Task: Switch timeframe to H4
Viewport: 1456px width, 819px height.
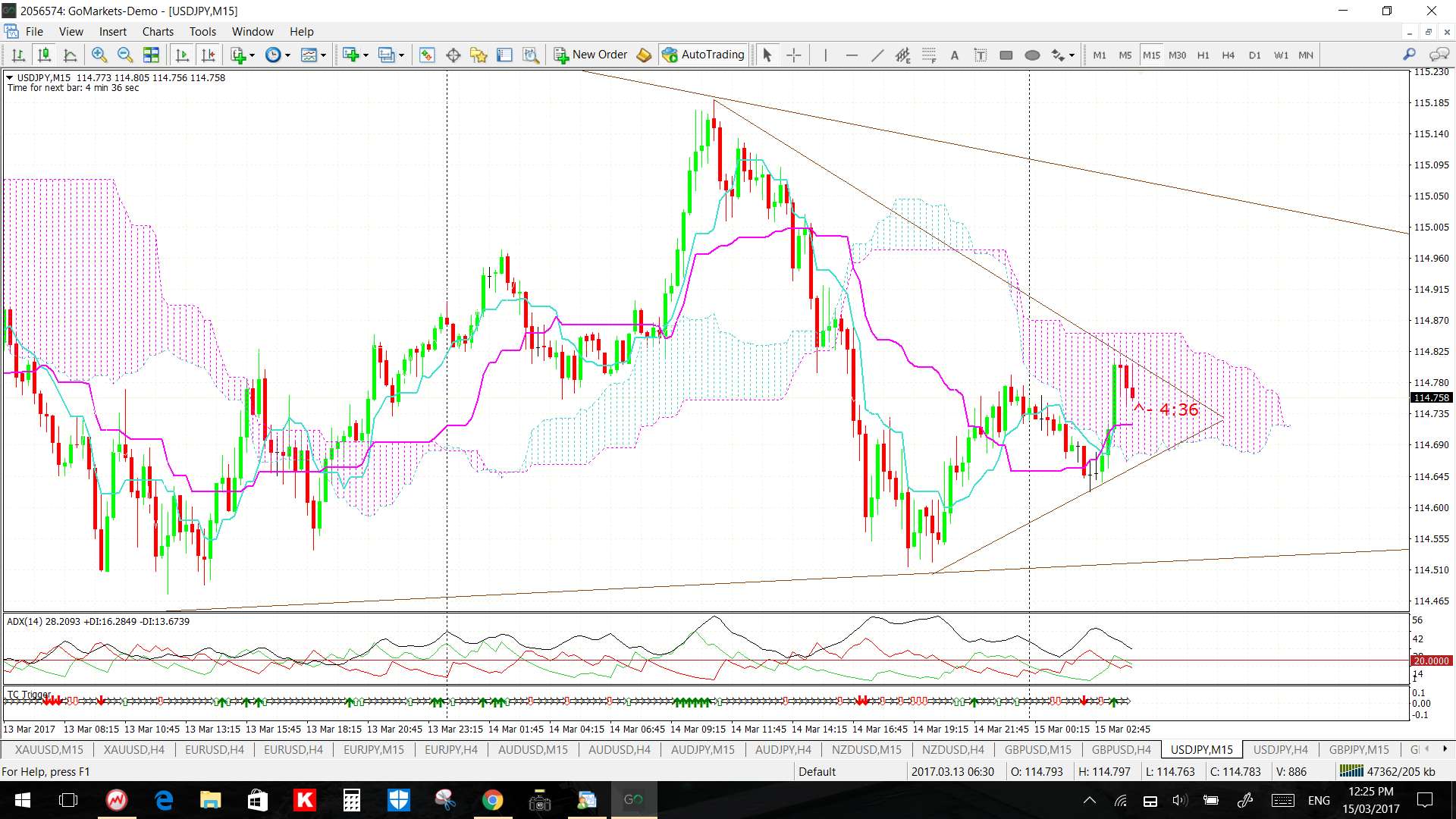Action: pyautogui.click(x=1228, y=55)
